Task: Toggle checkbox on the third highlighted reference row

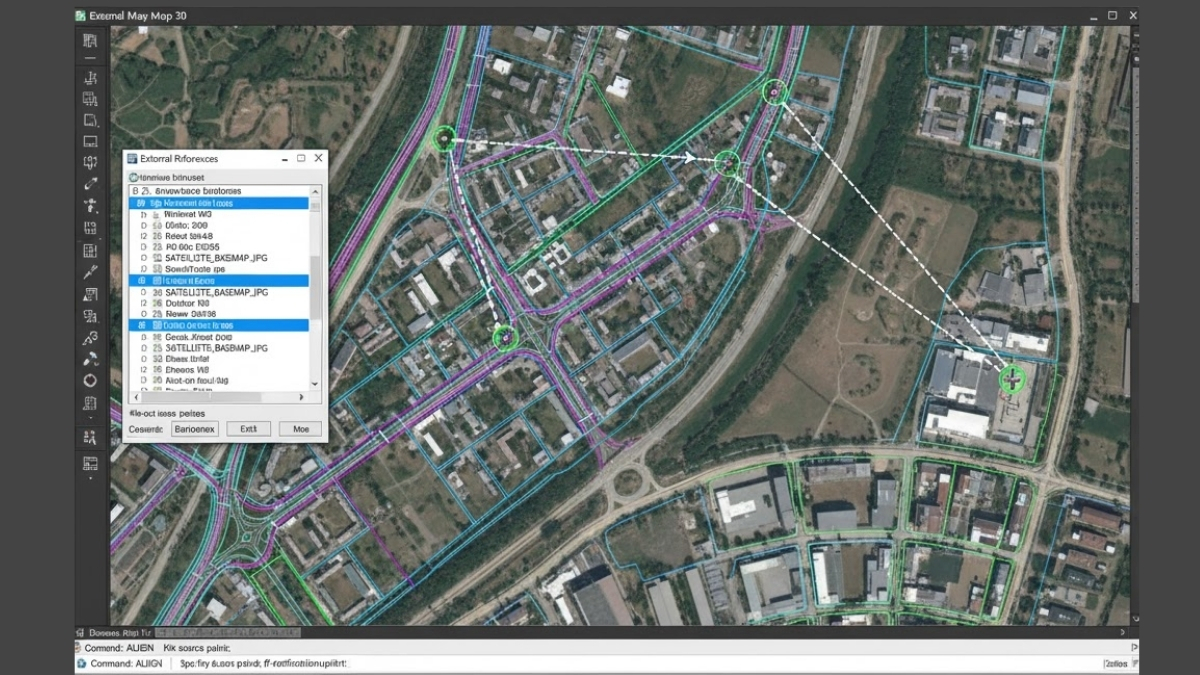Action: pos(141,325)
